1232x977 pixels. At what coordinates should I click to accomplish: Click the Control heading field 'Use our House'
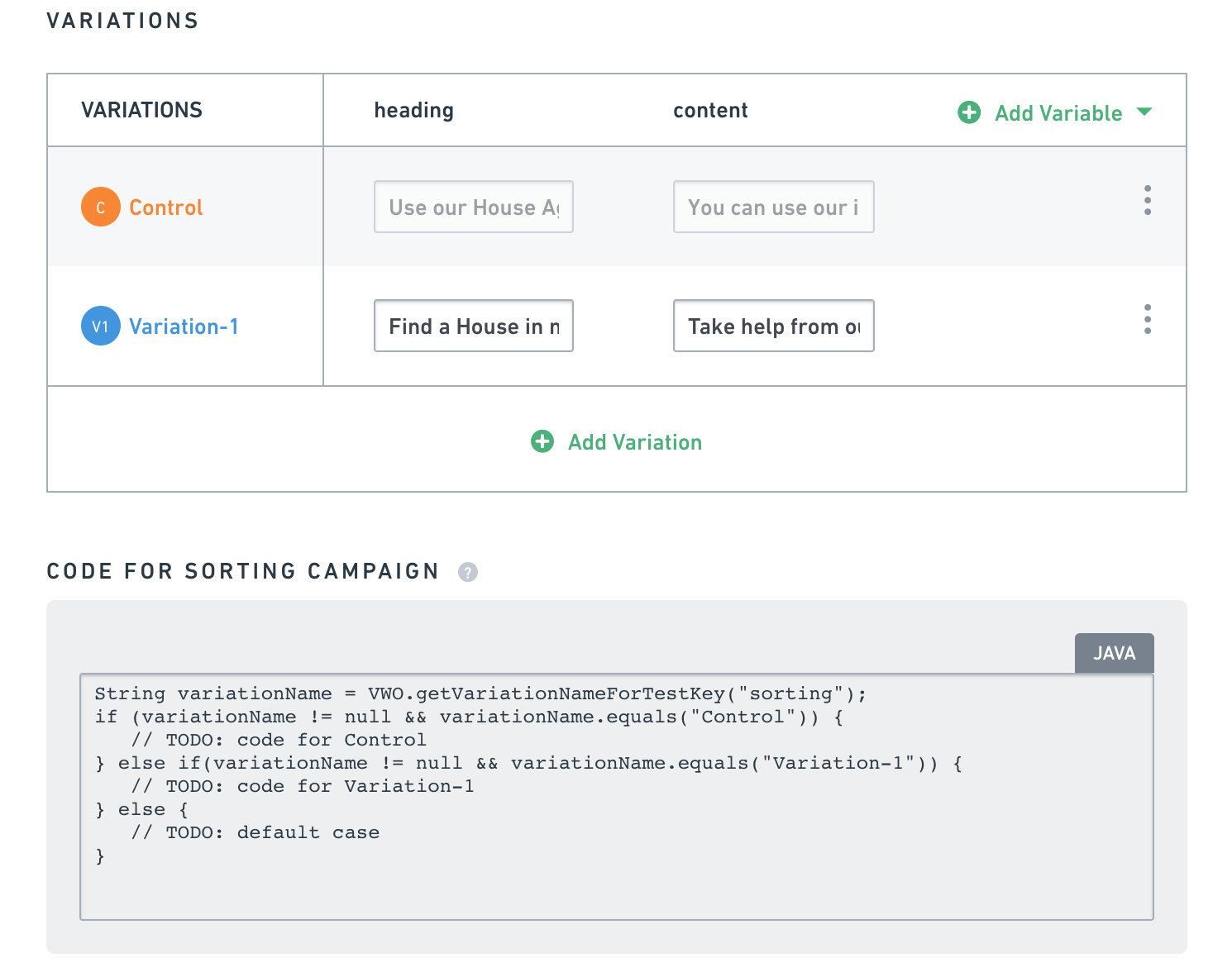coord(474,207)
